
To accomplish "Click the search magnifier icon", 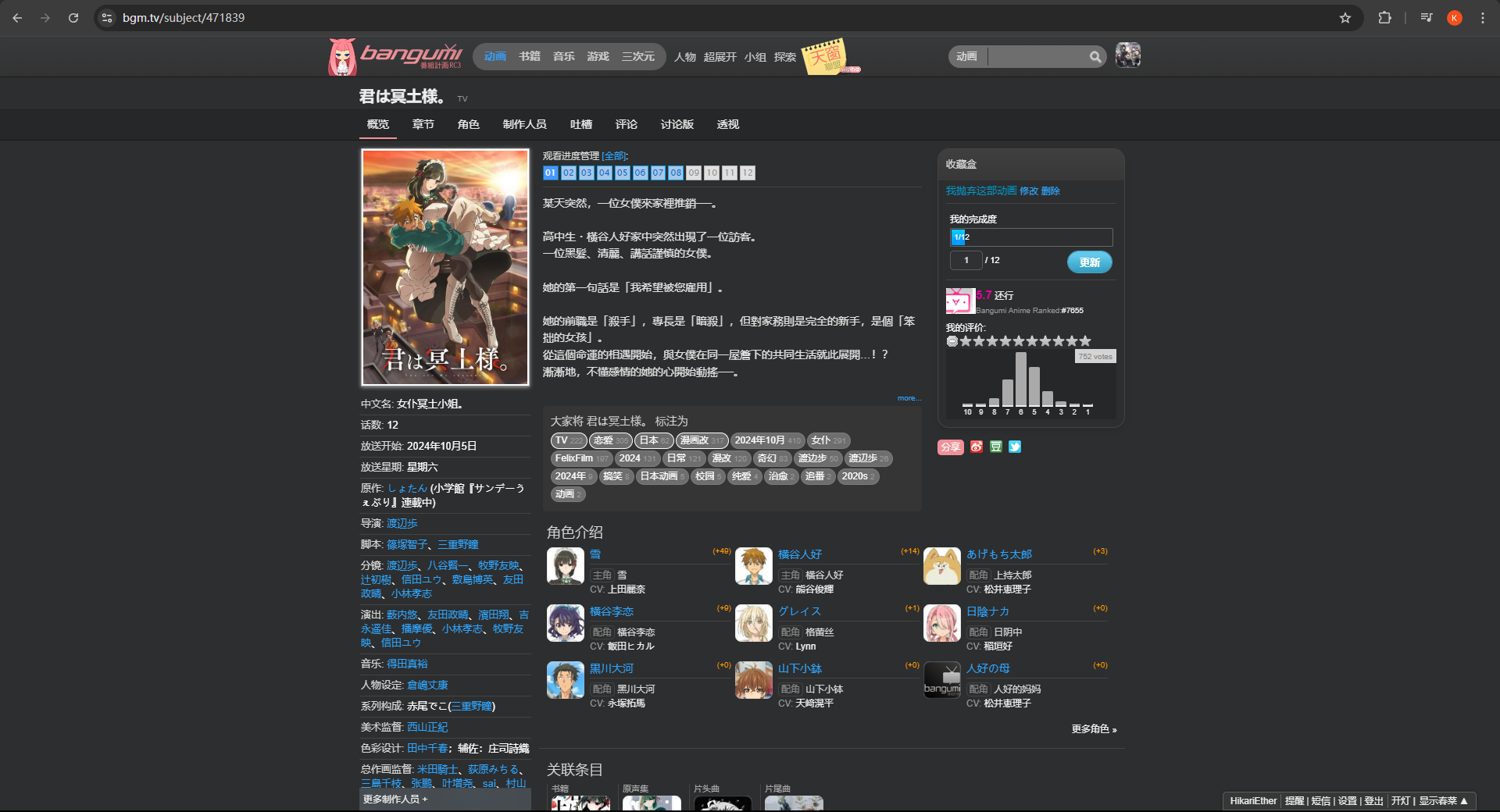I will pyautogui.click(x=1095, y=56).
